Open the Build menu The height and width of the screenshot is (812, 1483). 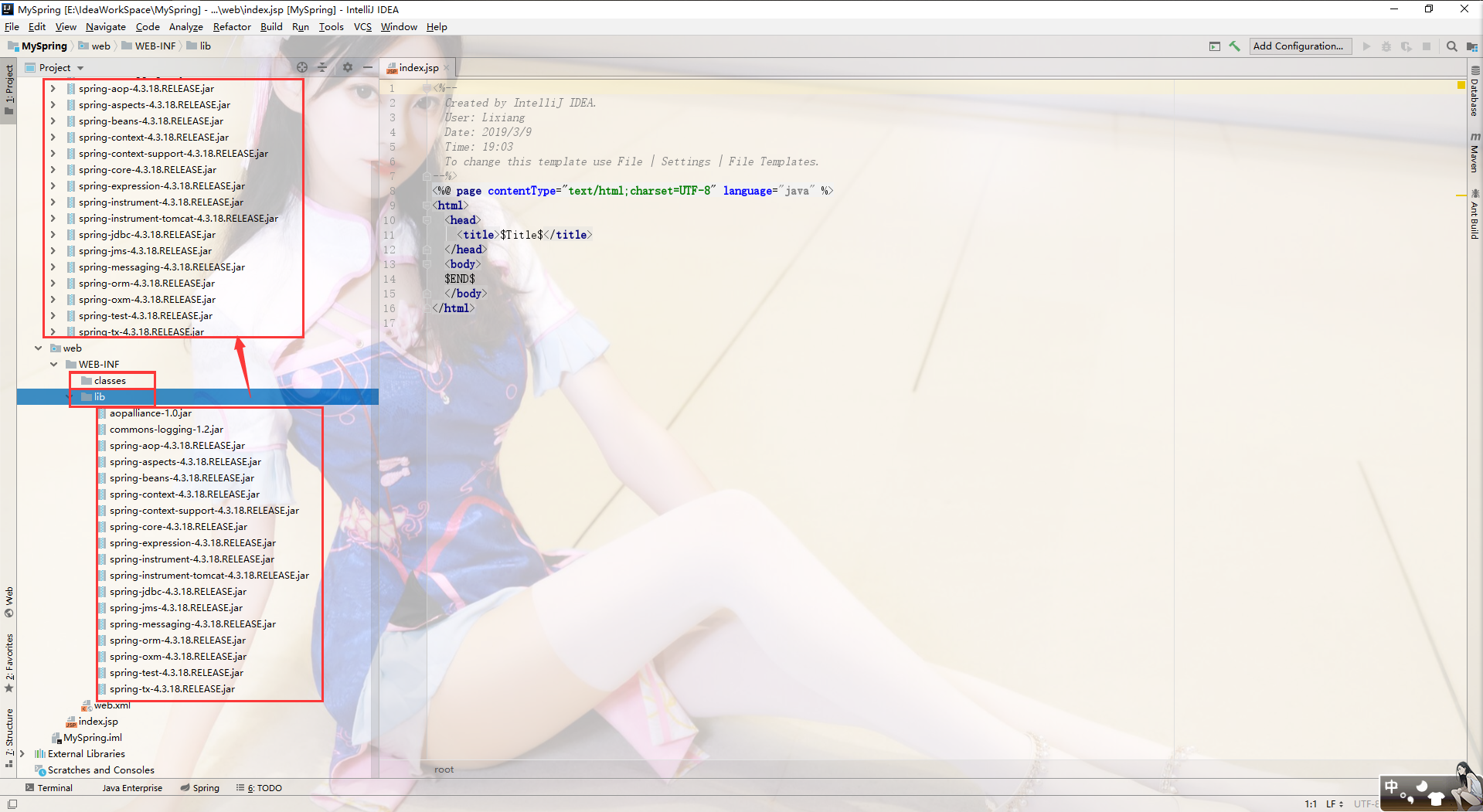click(271, 27)
